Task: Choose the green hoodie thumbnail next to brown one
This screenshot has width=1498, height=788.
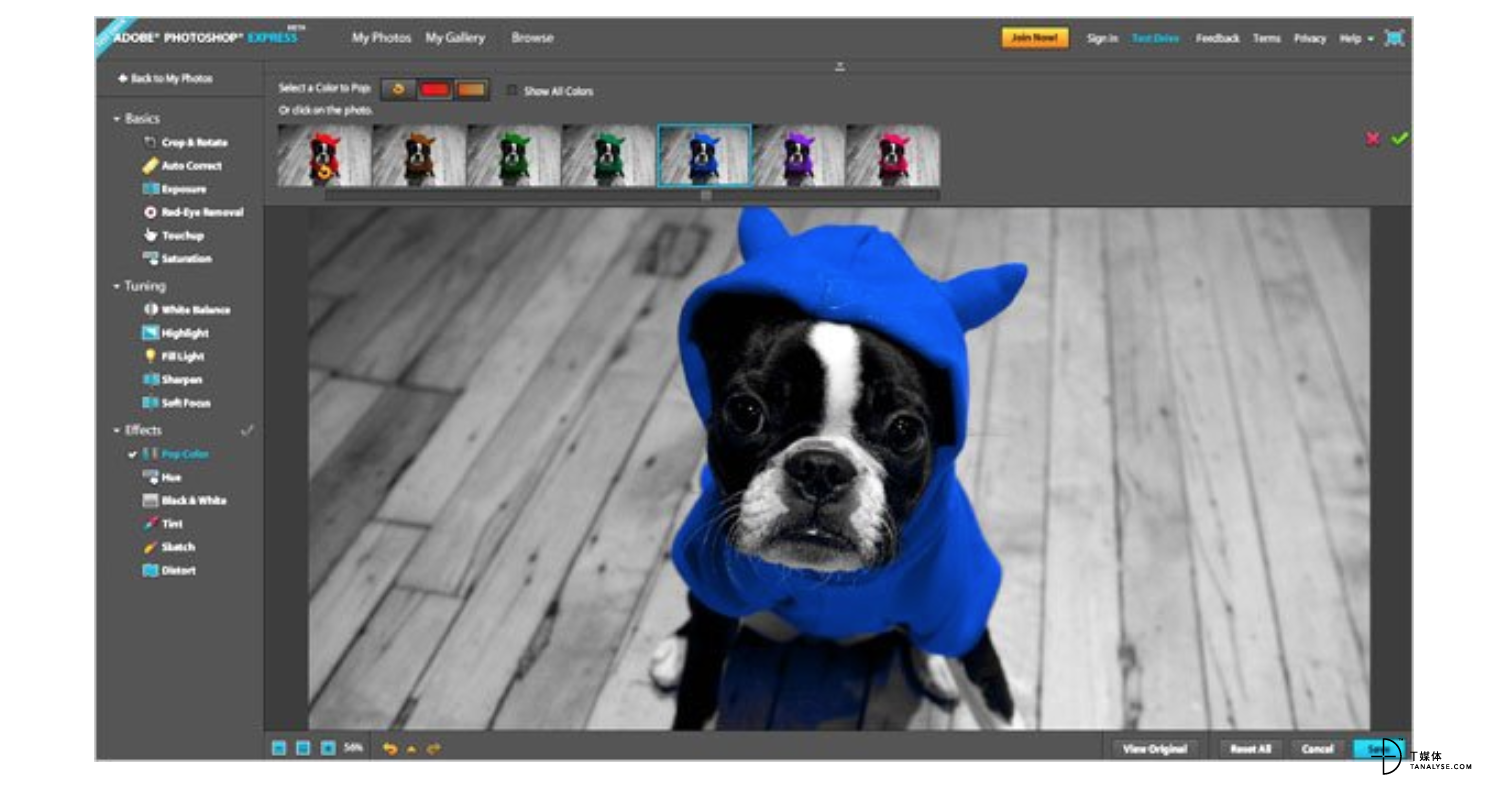Action: (514, 155)
